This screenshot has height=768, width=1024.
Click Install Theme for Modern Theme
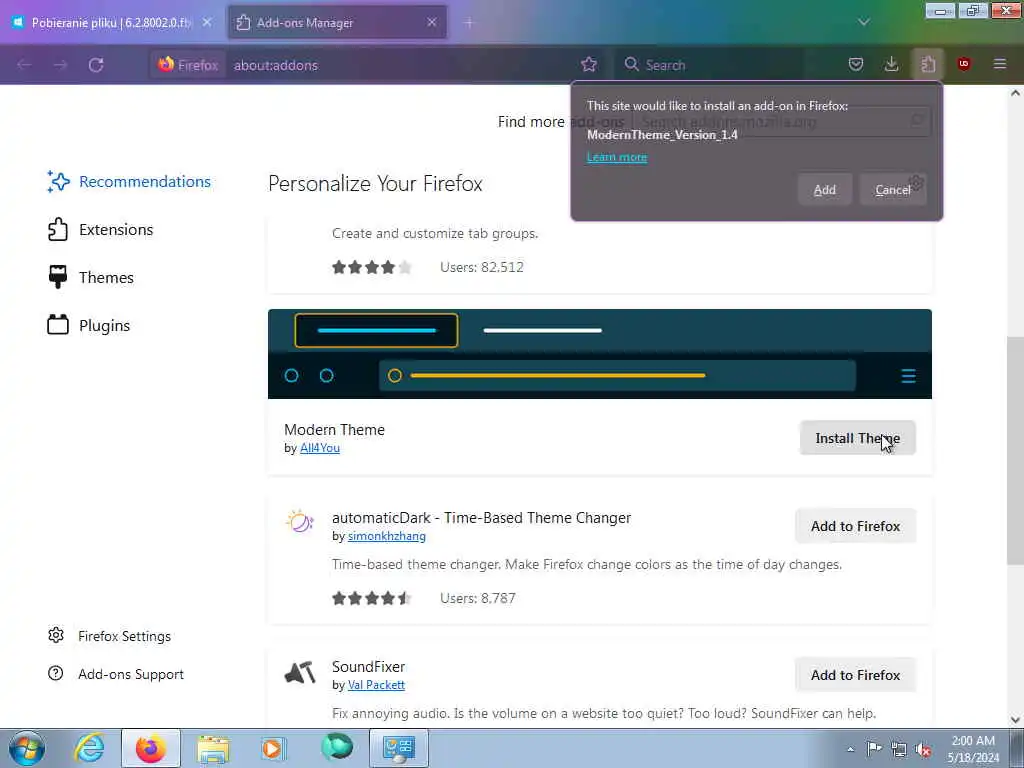tap(857, 438)
